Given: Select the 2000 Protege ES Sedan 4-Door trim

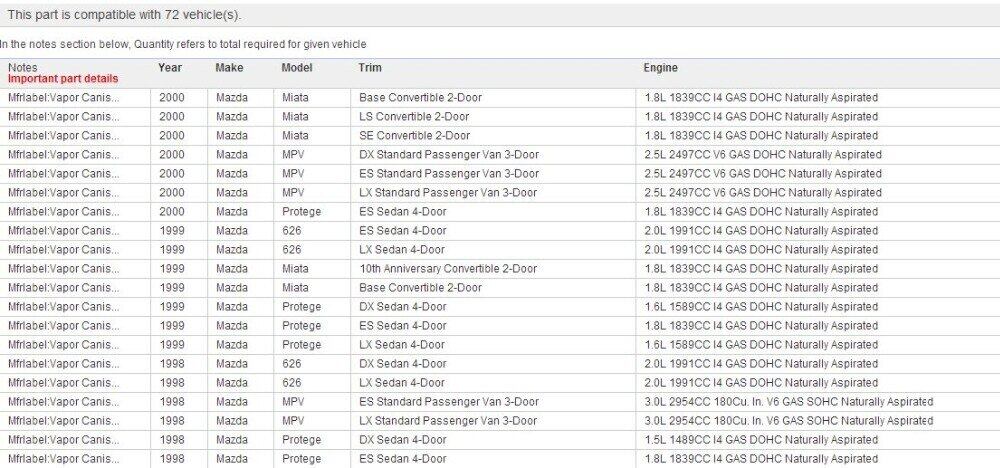Looking at the screenshot, I should pos(402,212).
